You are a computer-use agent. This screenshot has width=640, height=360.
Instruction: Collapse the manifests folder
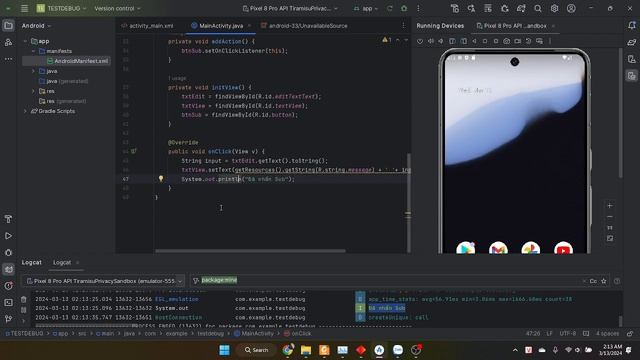click(33, 51)
